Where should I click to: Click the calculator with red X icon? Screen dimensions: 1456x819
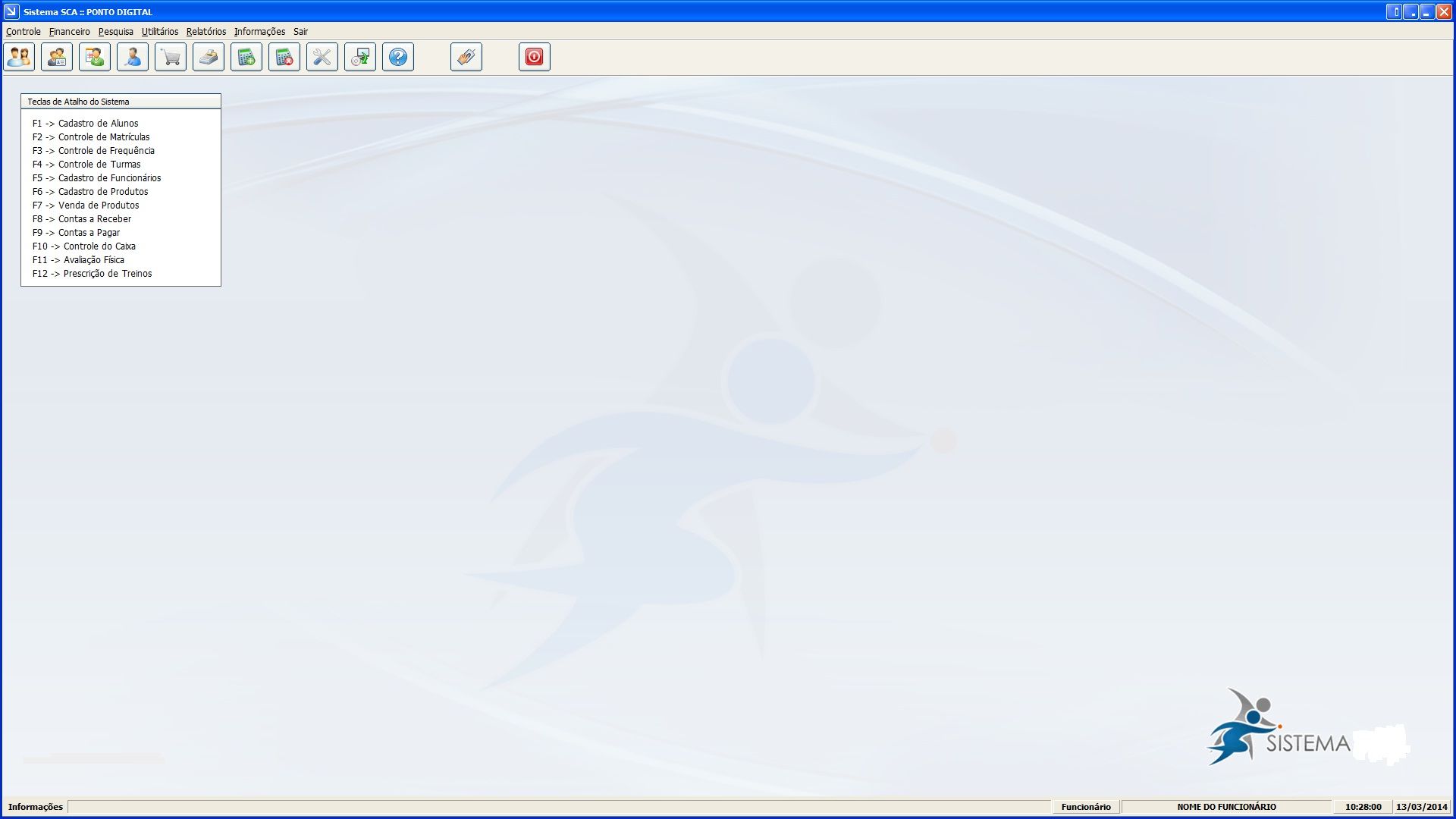point(284,57)
